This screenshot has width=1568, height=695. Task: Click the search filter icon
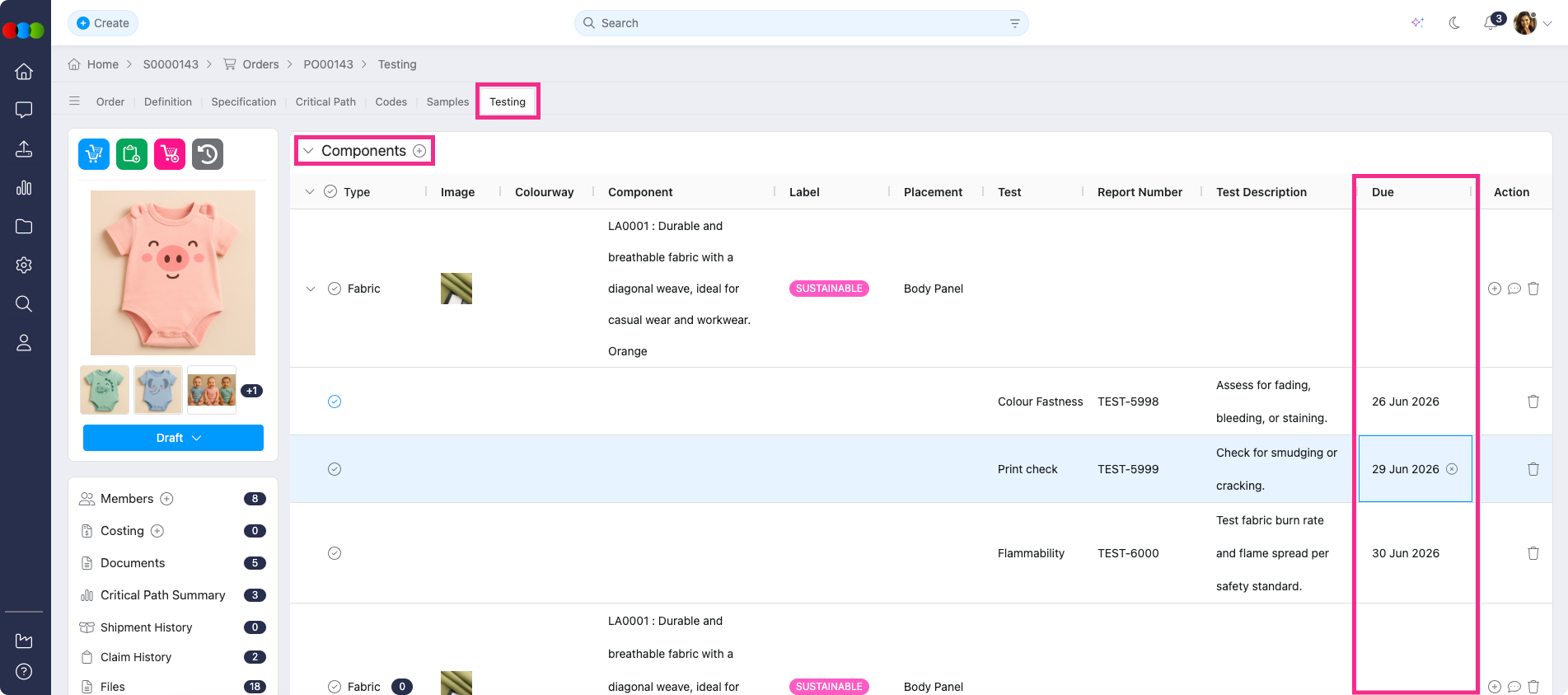click(x=1014, y=23)
